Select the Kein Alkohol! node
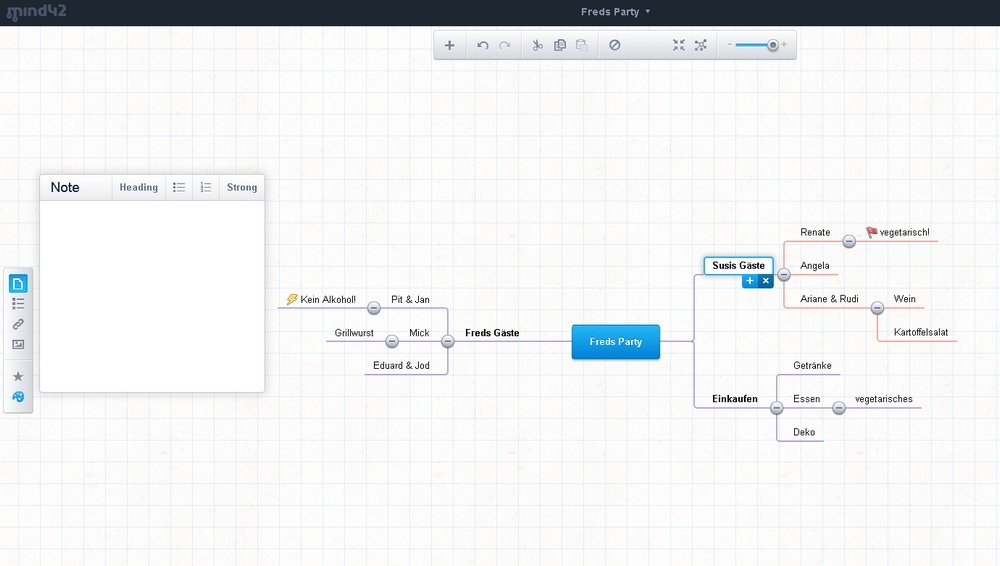The width and height of the screenshot is (1000, 566). pos(328,299)
